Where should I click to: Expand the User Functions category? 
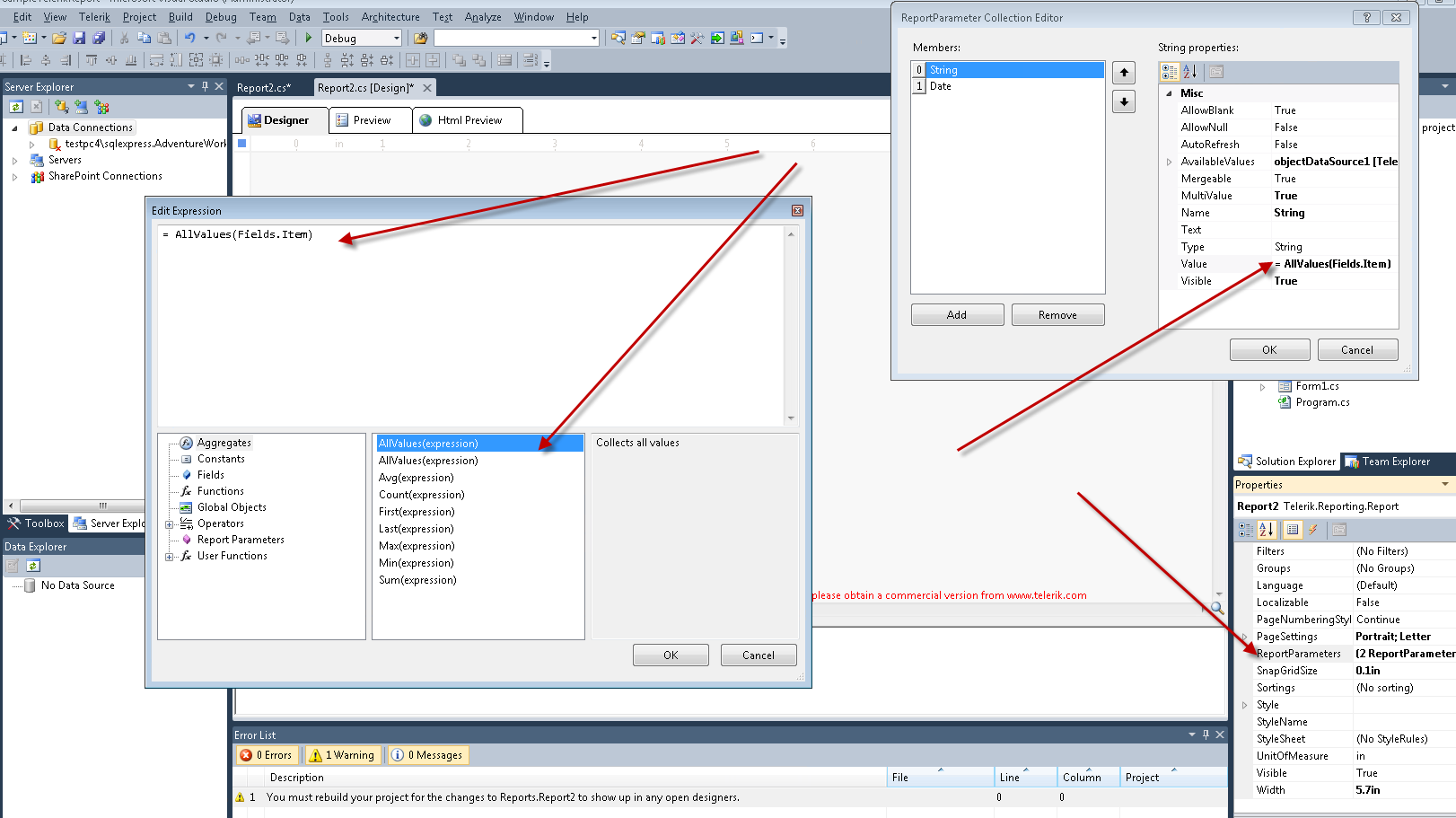coord(170,557)
